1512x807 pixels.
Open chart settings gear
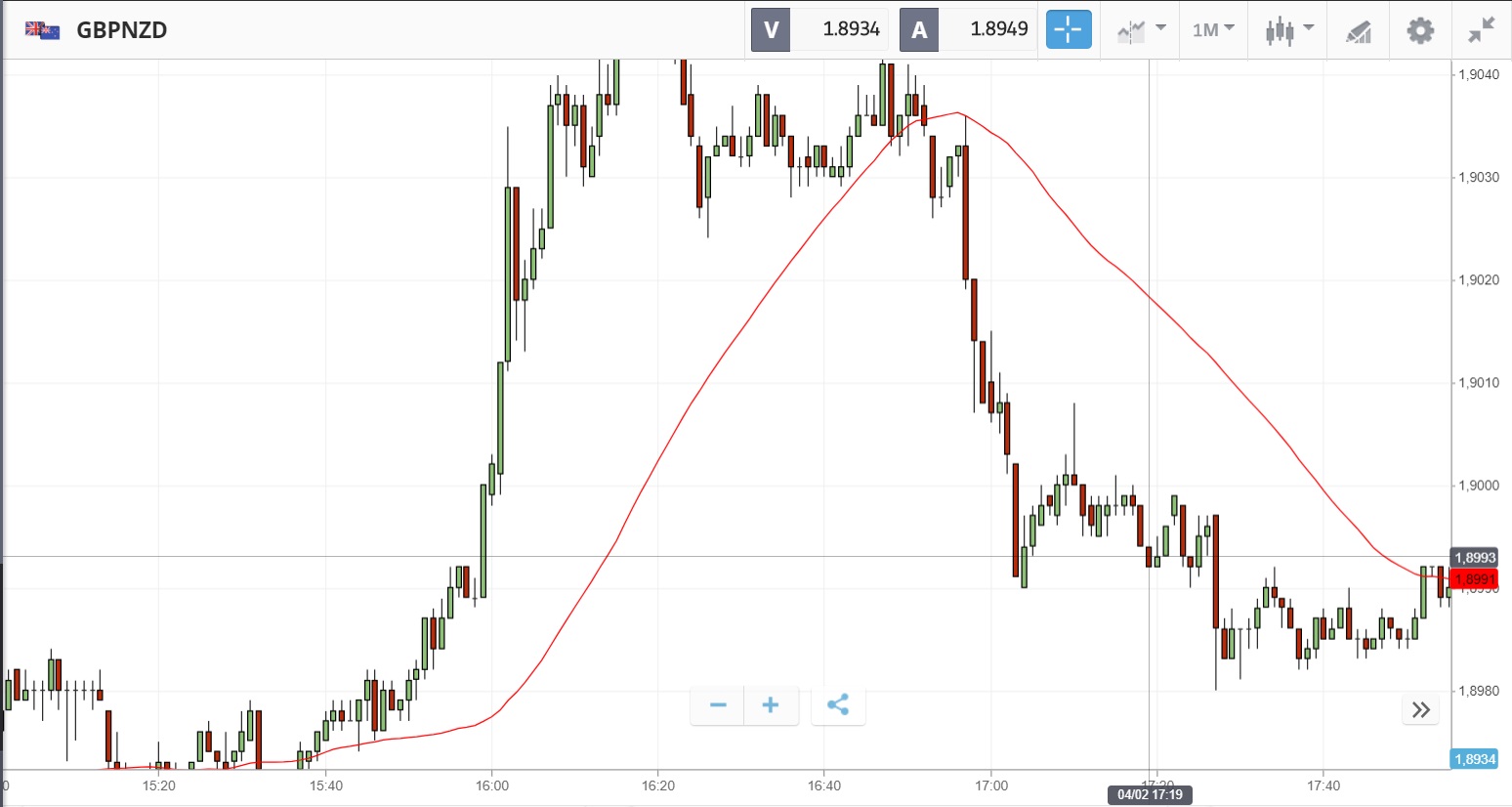[1420, 29]
